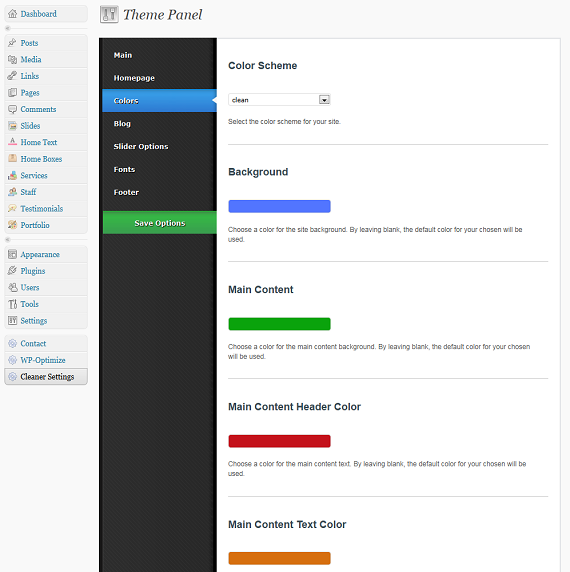Click the Home Text icon

12,142
